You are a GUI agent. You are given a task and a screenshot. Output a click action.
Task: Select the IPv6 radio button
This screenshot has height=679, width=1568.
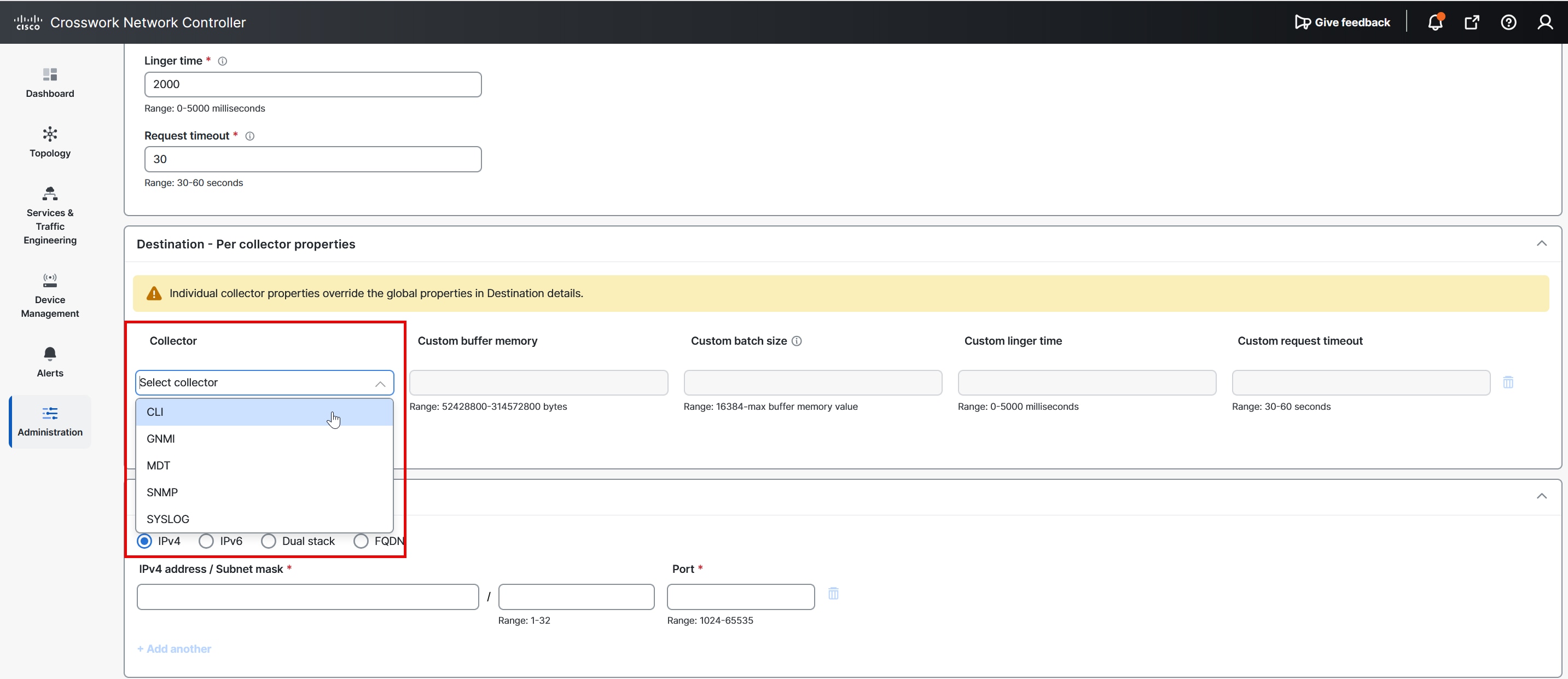pyautogui.click(x=206, y=541)
